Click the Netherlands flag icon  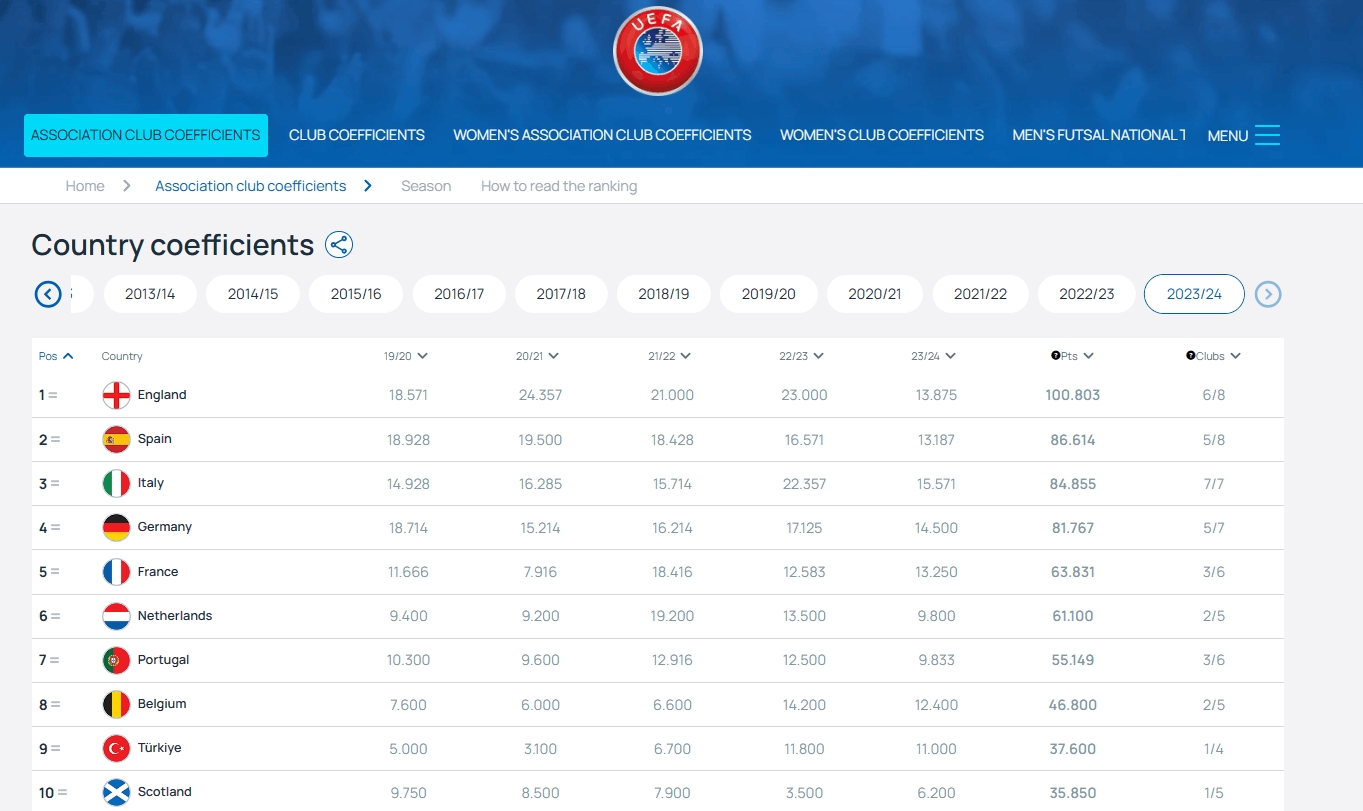coord(116,616)
